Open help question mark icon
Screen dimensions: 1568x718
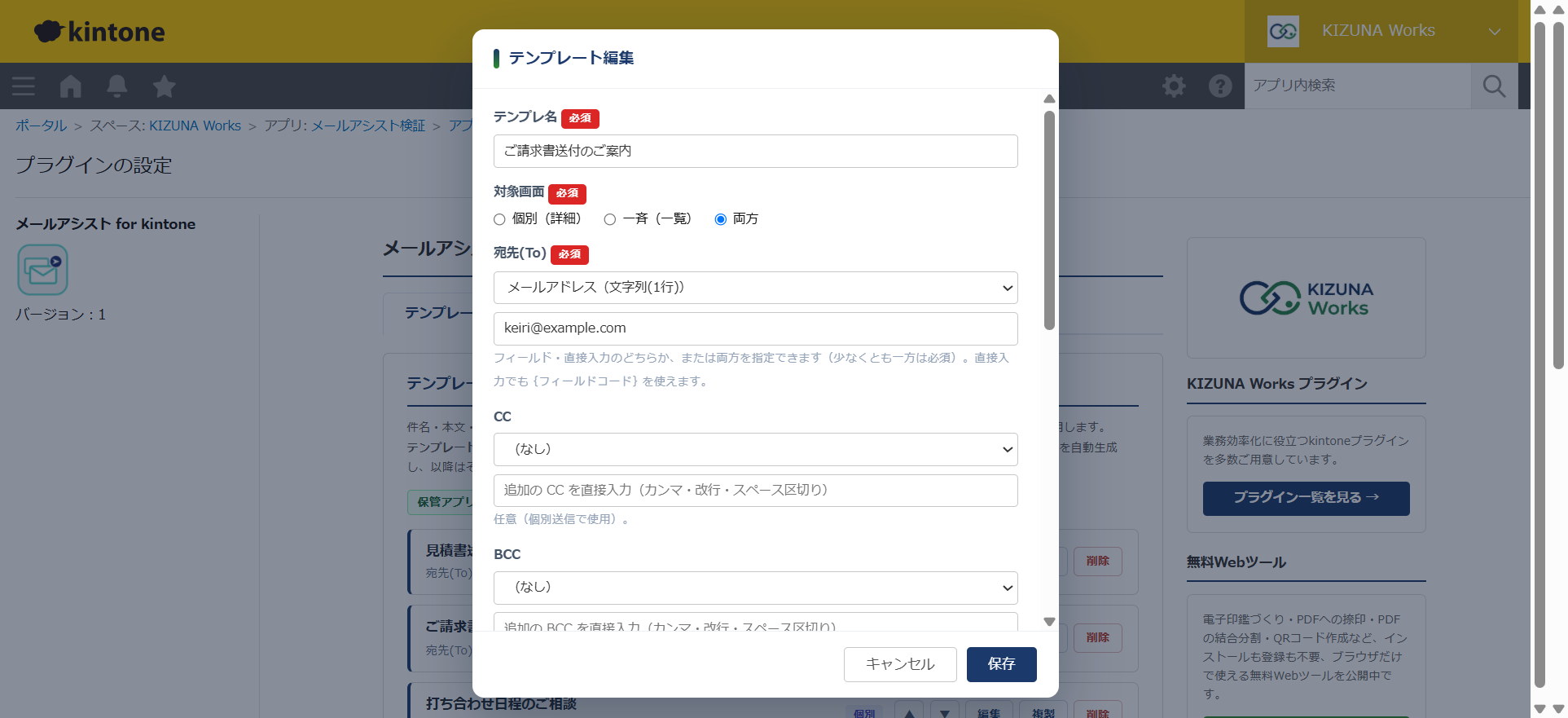coord(1220,86)
